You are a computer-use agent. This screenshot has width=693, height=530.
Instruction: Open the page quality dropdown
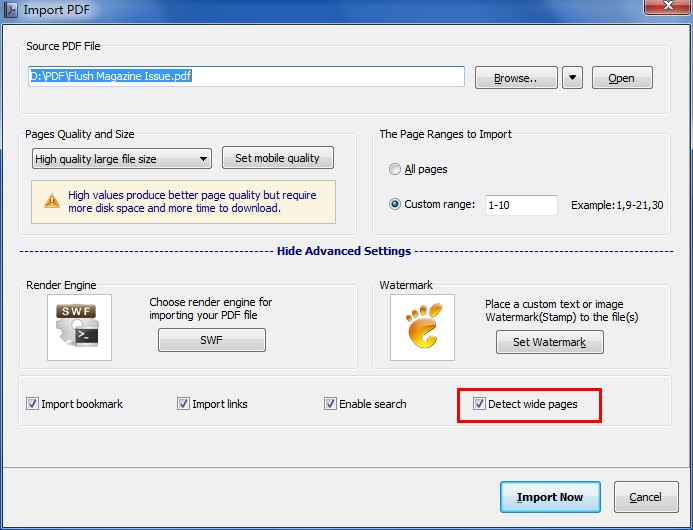point(122,159)
